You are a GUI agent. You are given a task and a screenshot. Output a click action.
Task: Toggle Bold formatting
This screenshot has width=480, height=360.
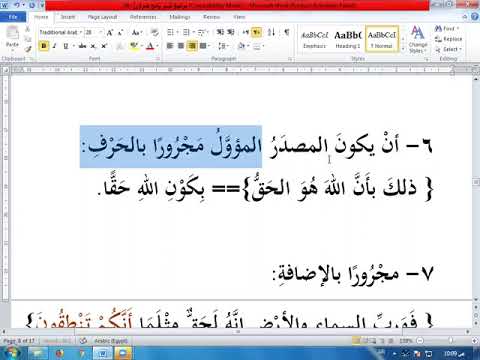pos(44,46)
